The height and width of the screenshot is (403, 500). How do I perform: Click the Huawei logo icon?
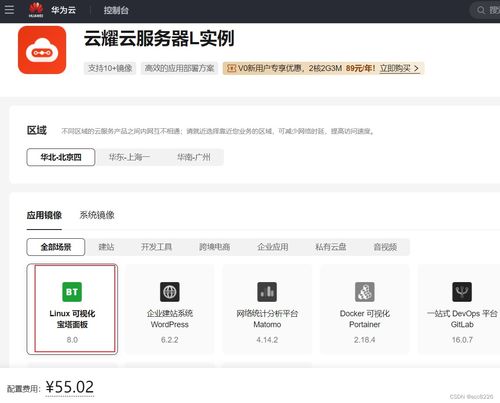click(36, 10)
